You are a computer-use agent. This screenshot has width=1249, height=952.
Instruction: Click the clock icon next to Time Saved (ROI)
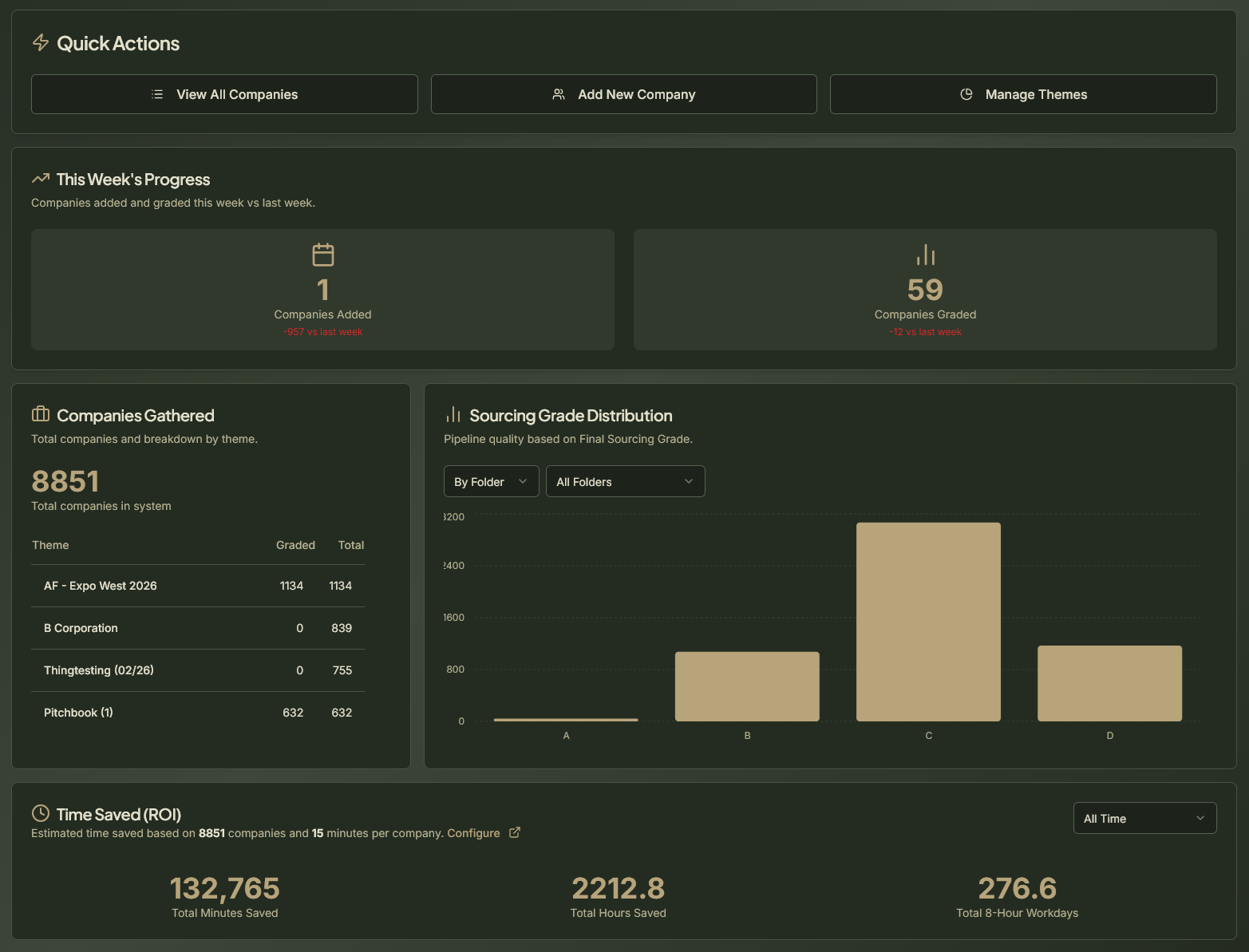tap(41, 814)
